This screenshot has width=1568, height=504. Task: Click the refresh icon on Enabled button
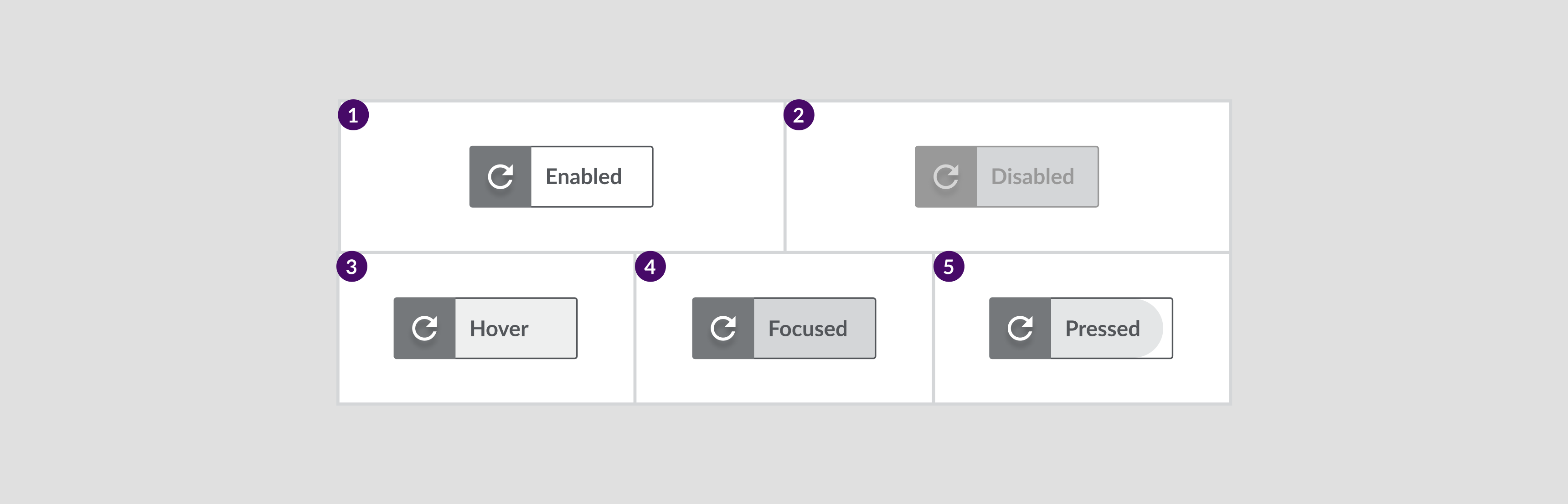[x=500, y=176]
